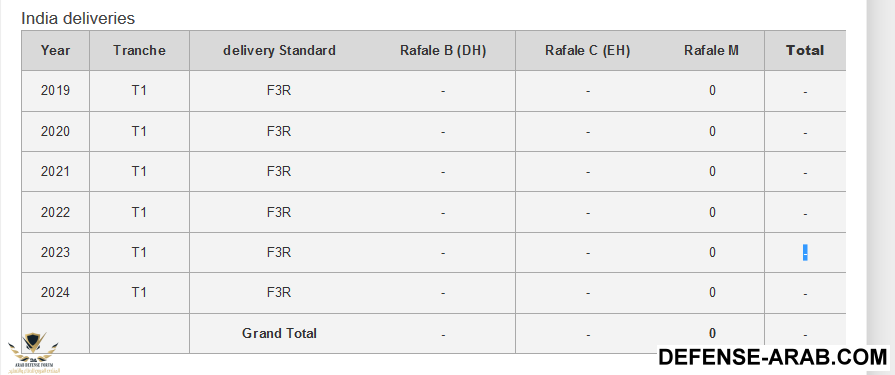895x375 pixels.
Task: Click the Rafale M value for 2020
Action: click(x=712, y=131)
